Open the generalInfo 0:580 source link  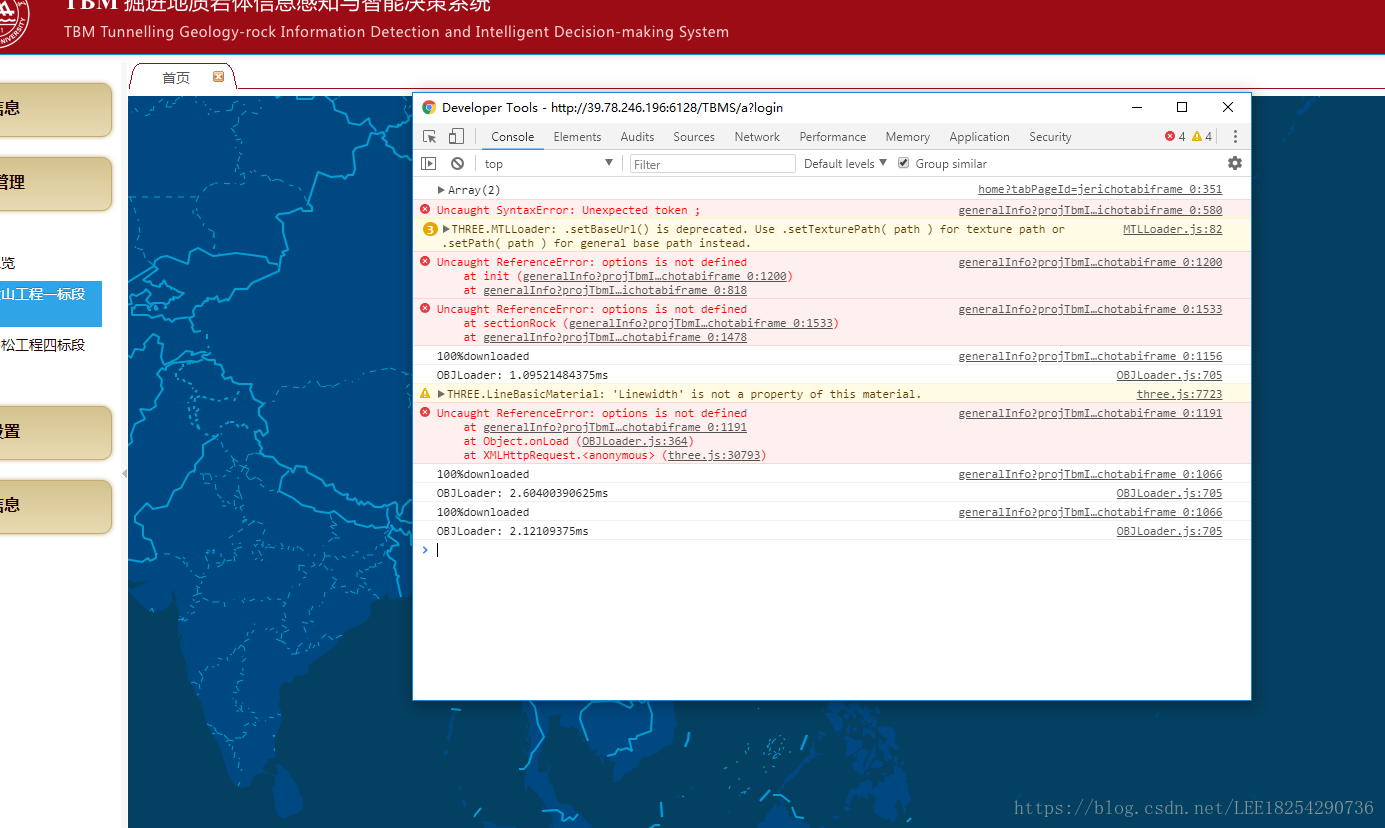tap(1090, 210)
